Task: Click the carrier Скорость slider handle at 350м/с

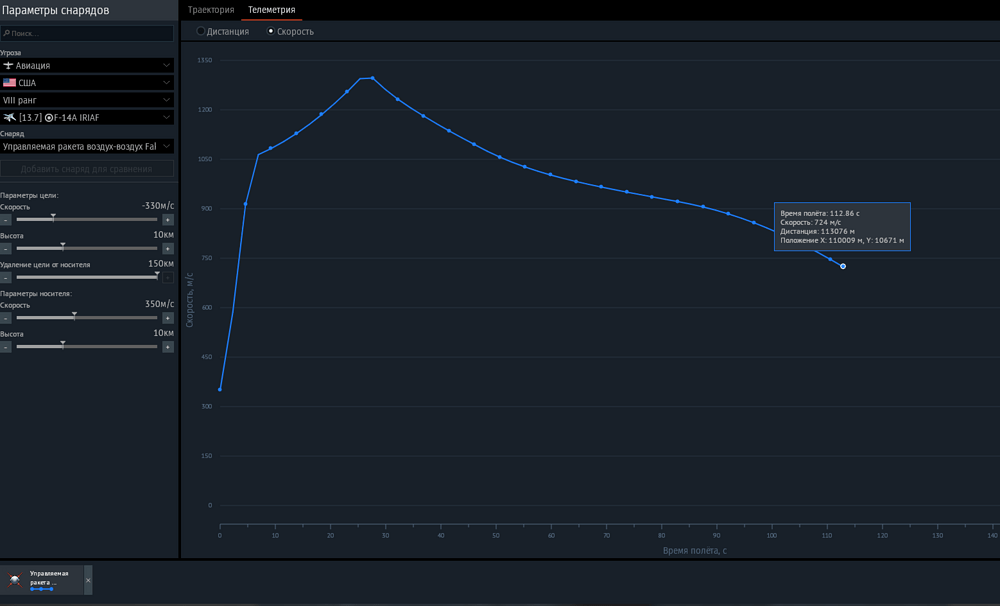Action: coord(75,316)
